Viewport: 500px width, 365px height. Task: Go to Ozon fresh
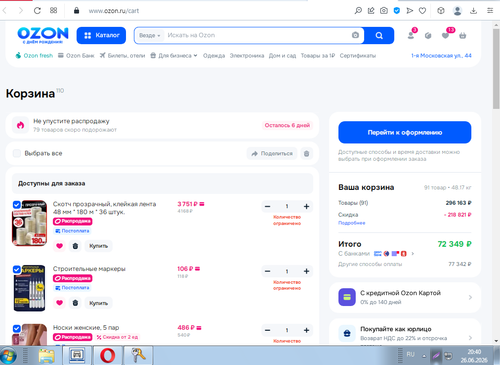click(x=34, y=55)
